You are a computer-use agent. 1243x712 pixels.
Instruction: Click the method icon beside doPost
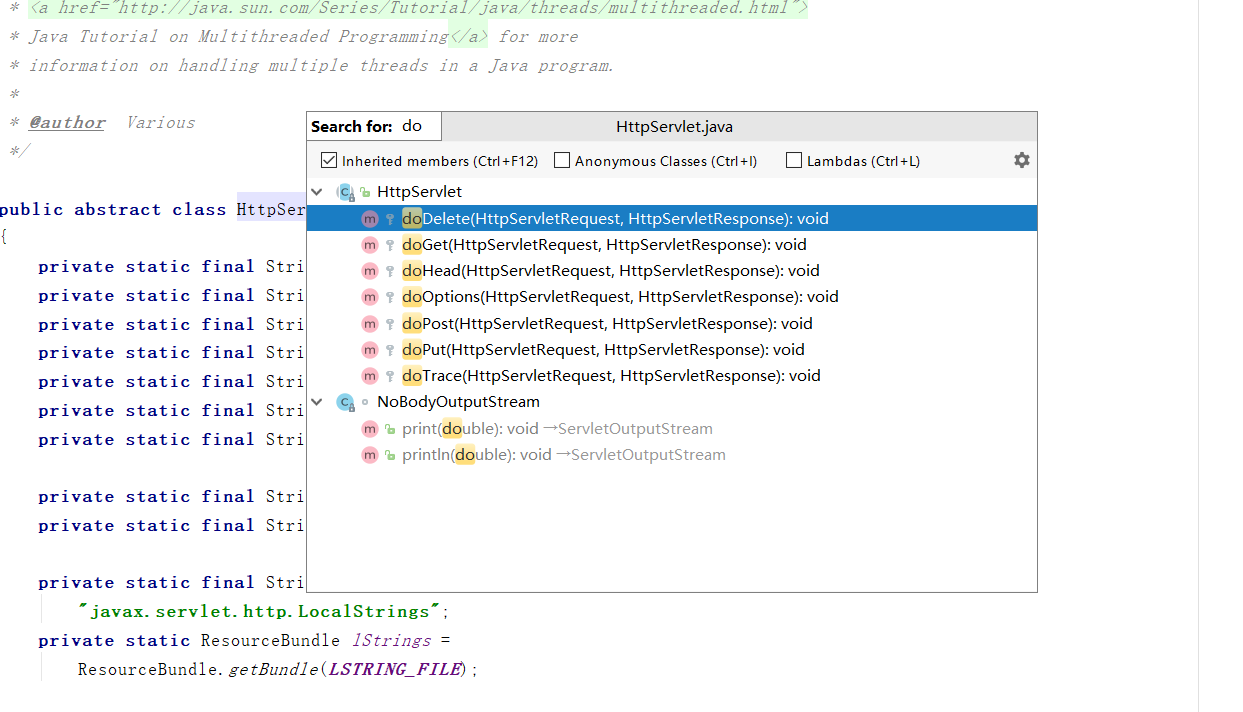[370, 324]
